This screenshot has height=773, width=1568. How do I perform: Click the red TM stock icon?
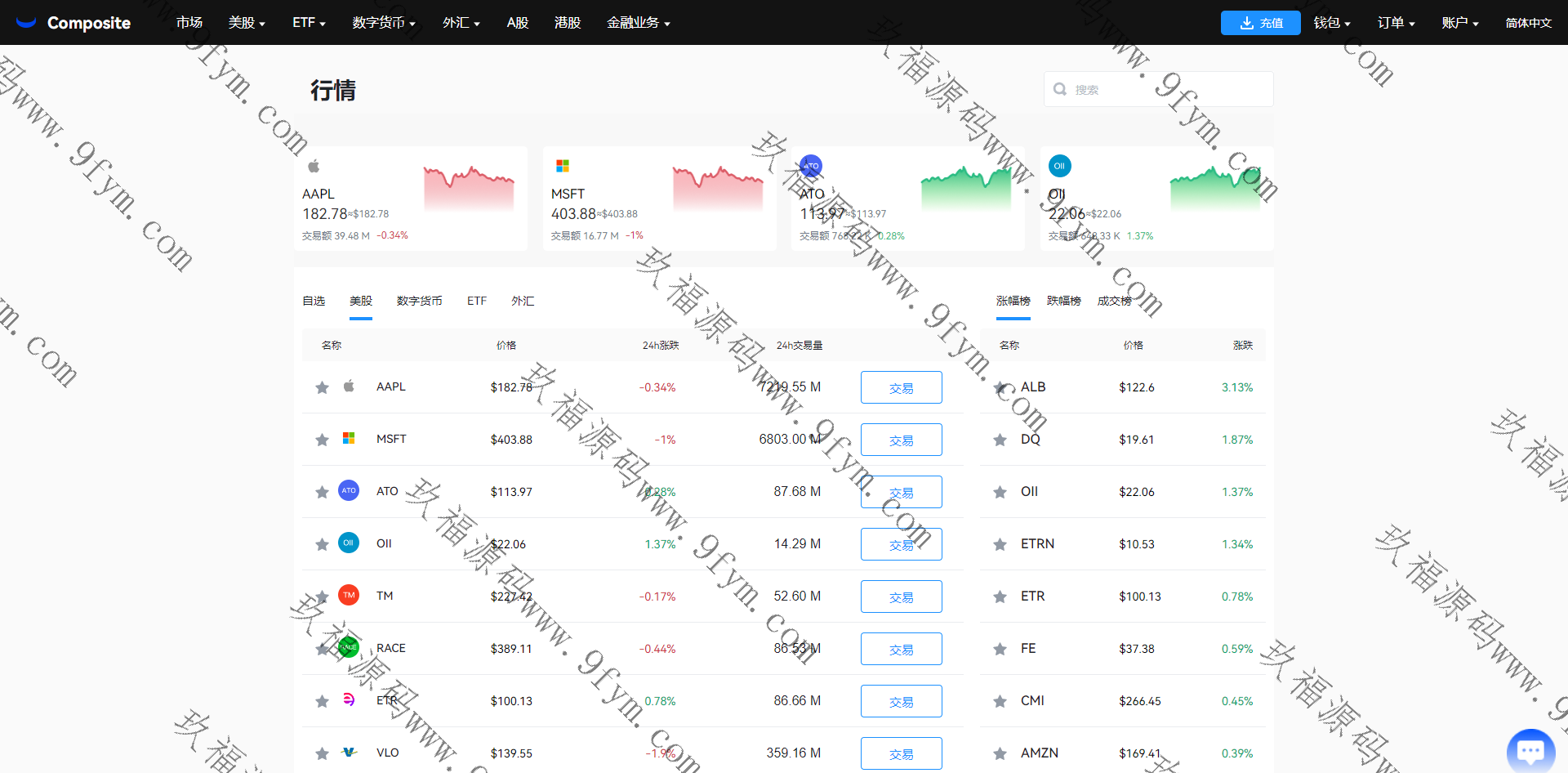coord(349,596)
